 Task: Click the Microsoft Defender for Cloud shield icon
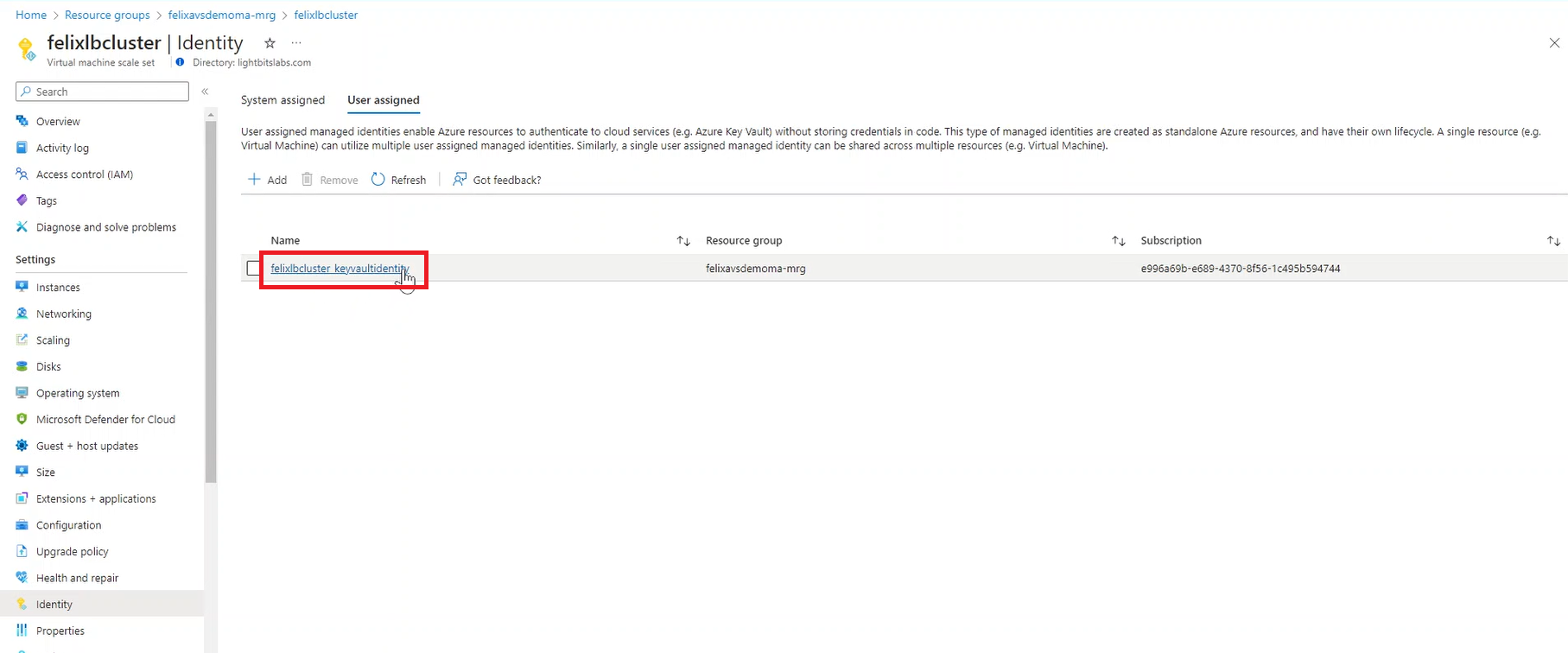coord(22,419)
